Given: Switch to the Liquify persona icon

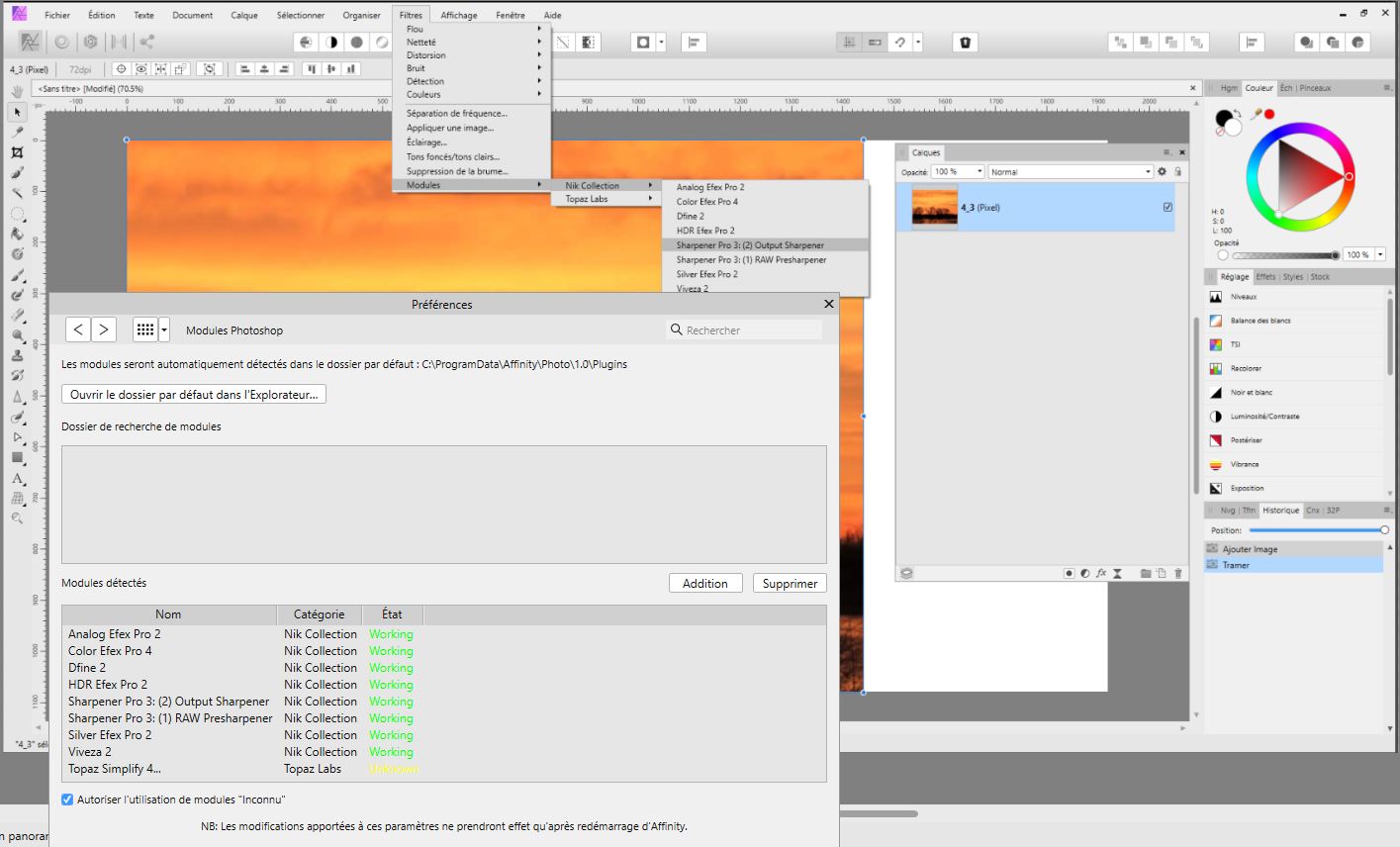Looking at the screenshot, I should click(x=61, y=42).
